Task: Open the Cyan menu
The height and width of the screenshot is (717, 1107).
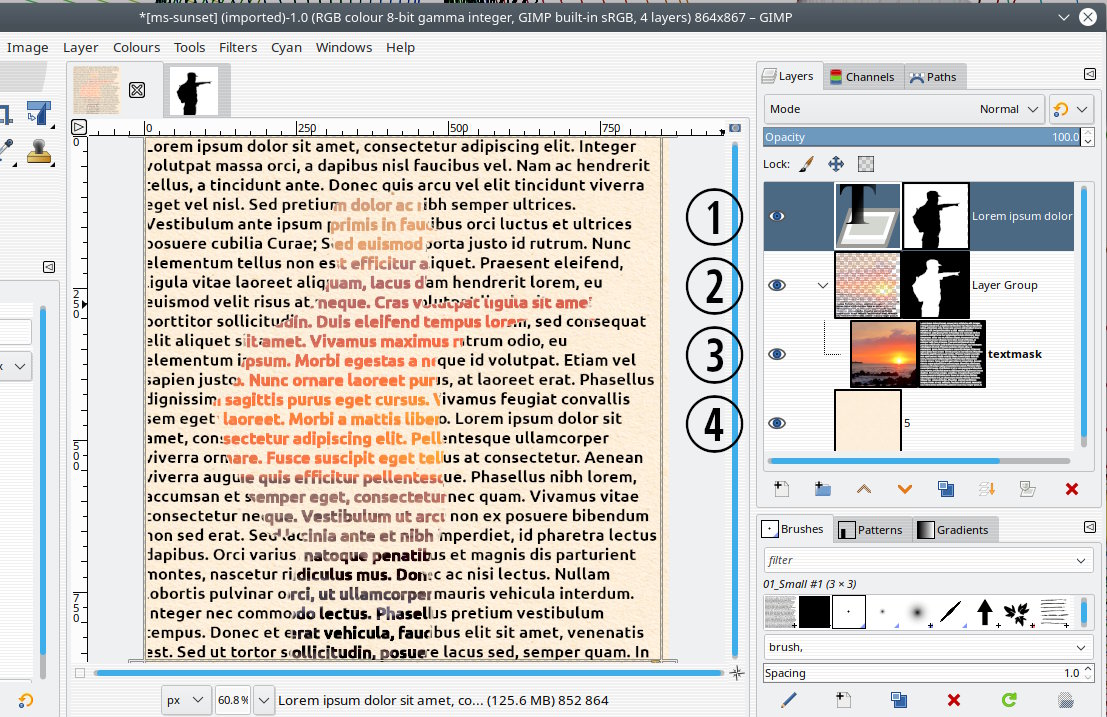Action: tap(286, 47)
